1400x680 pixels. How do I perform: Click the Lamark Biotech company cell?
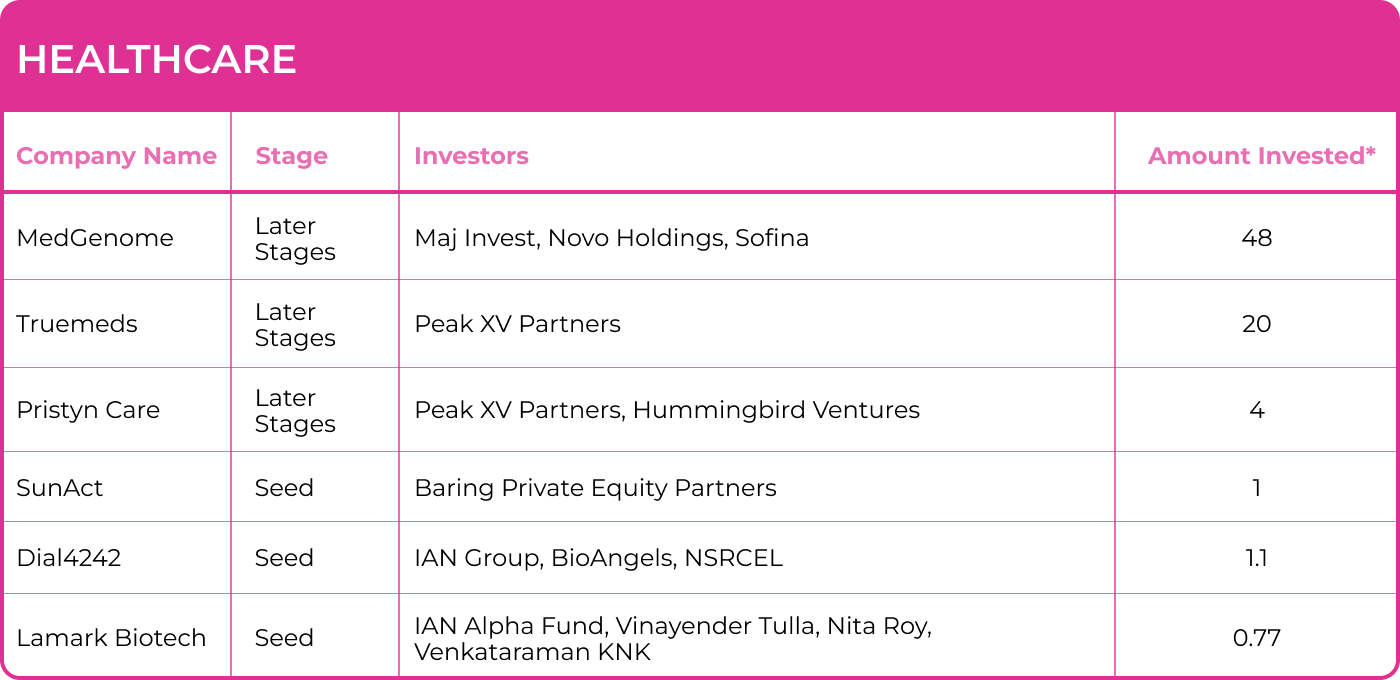(111, 638)
